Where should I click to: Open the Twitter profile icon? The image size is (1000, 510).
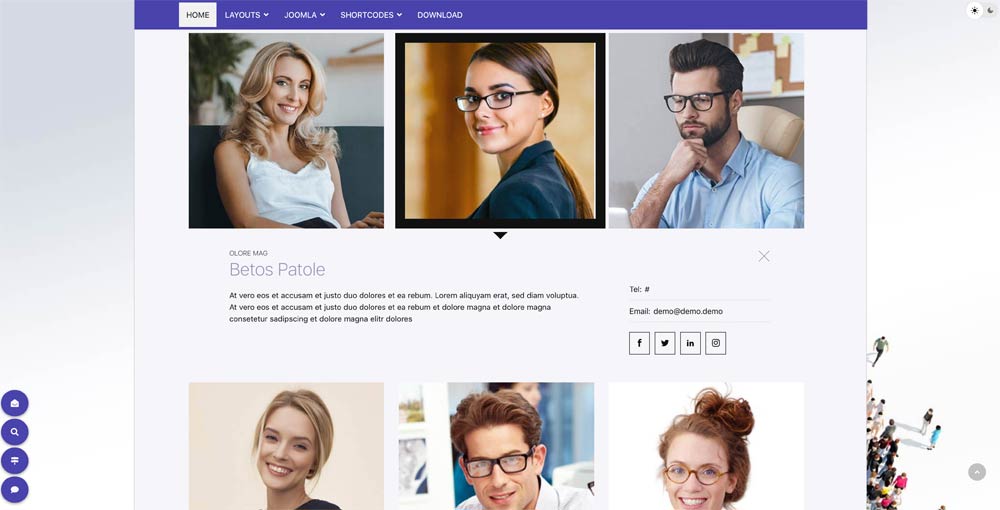[665, 343]
